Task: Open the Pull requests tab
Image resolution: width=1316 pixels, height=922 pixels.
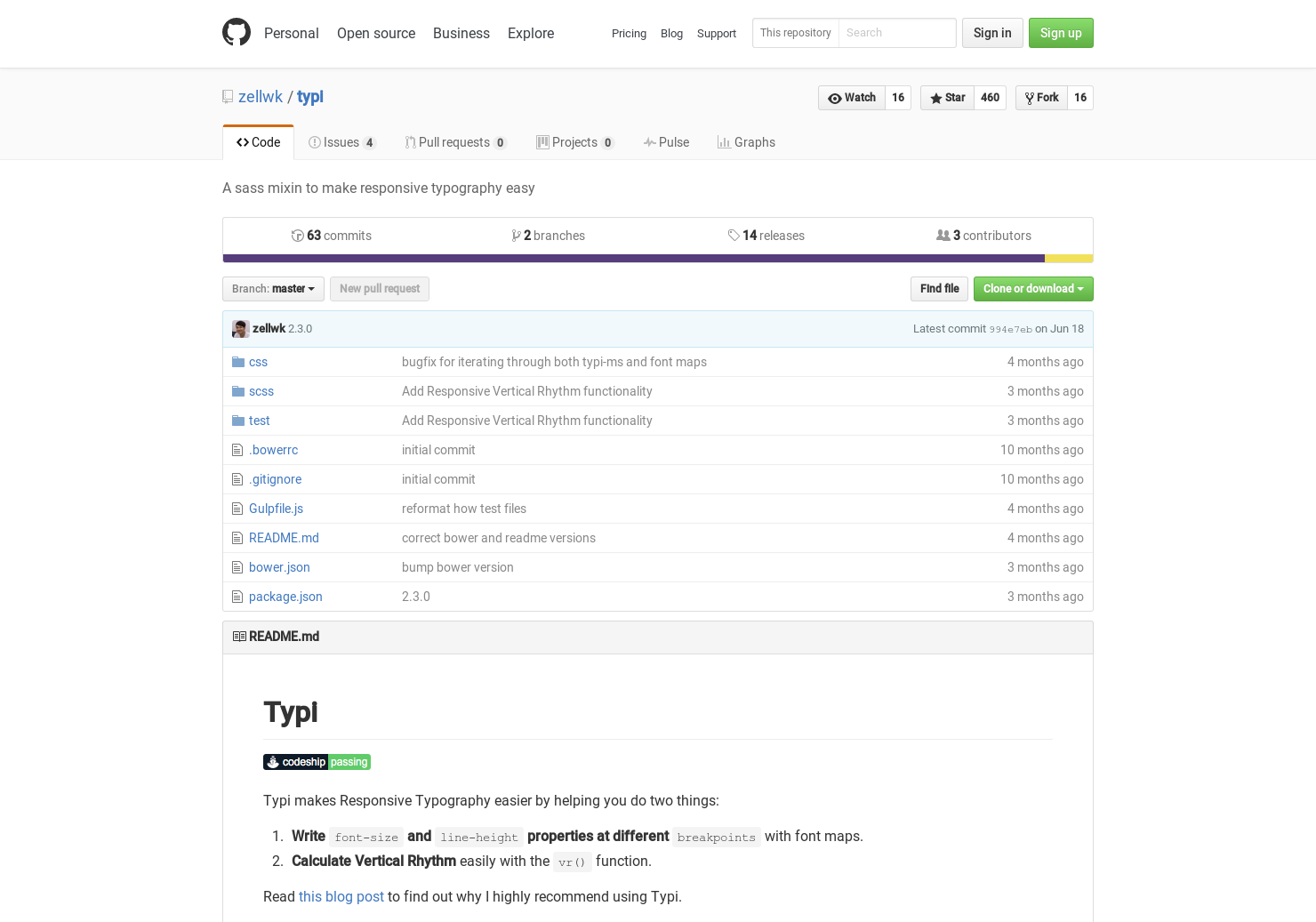Action: pos(456,142)
